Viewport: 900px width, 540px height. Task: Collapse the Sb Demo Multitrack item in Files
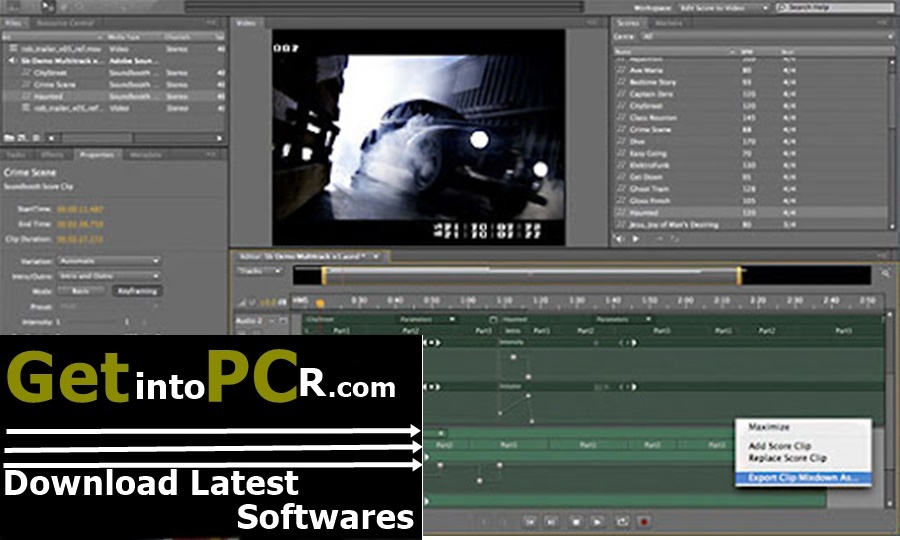point(12,60)
